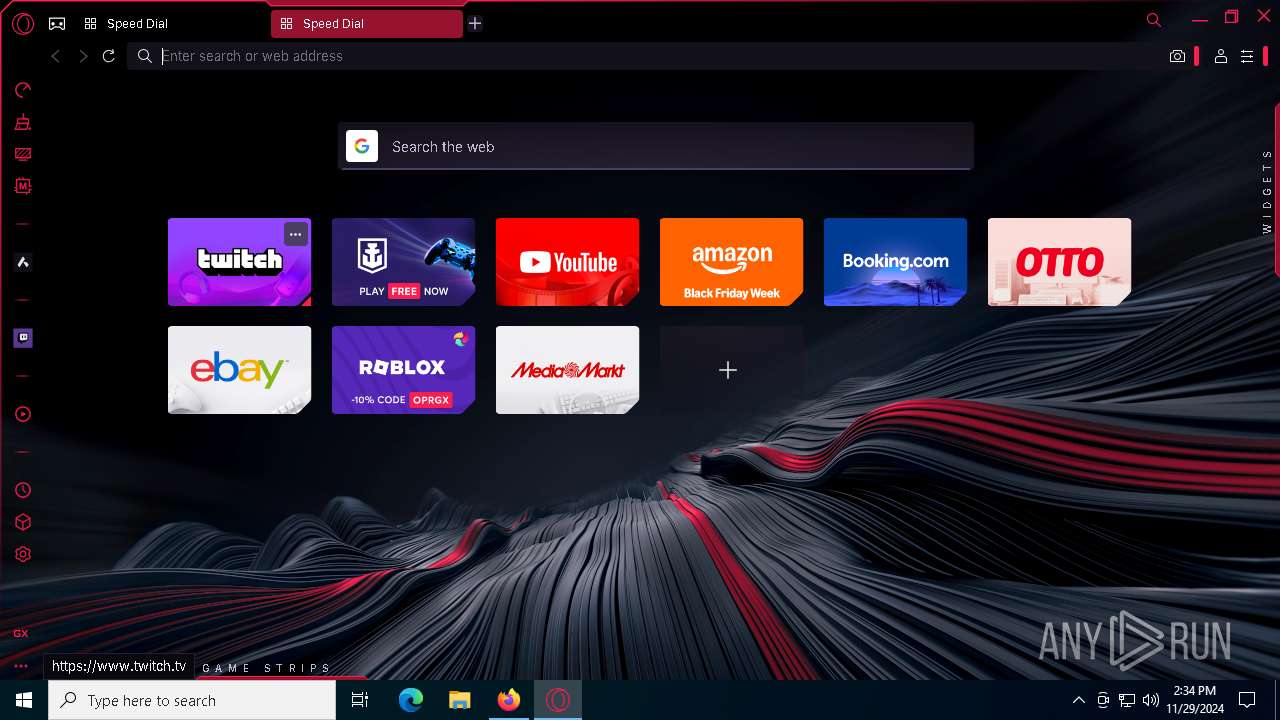Open World of Warships Play Free tile
Image resolution: width=1280 pixels, height=720 pixels.
[403, 262]
